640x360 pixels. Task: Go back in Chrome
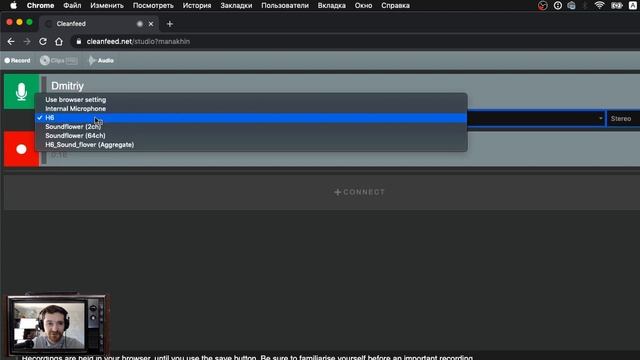tap(11, 42)
